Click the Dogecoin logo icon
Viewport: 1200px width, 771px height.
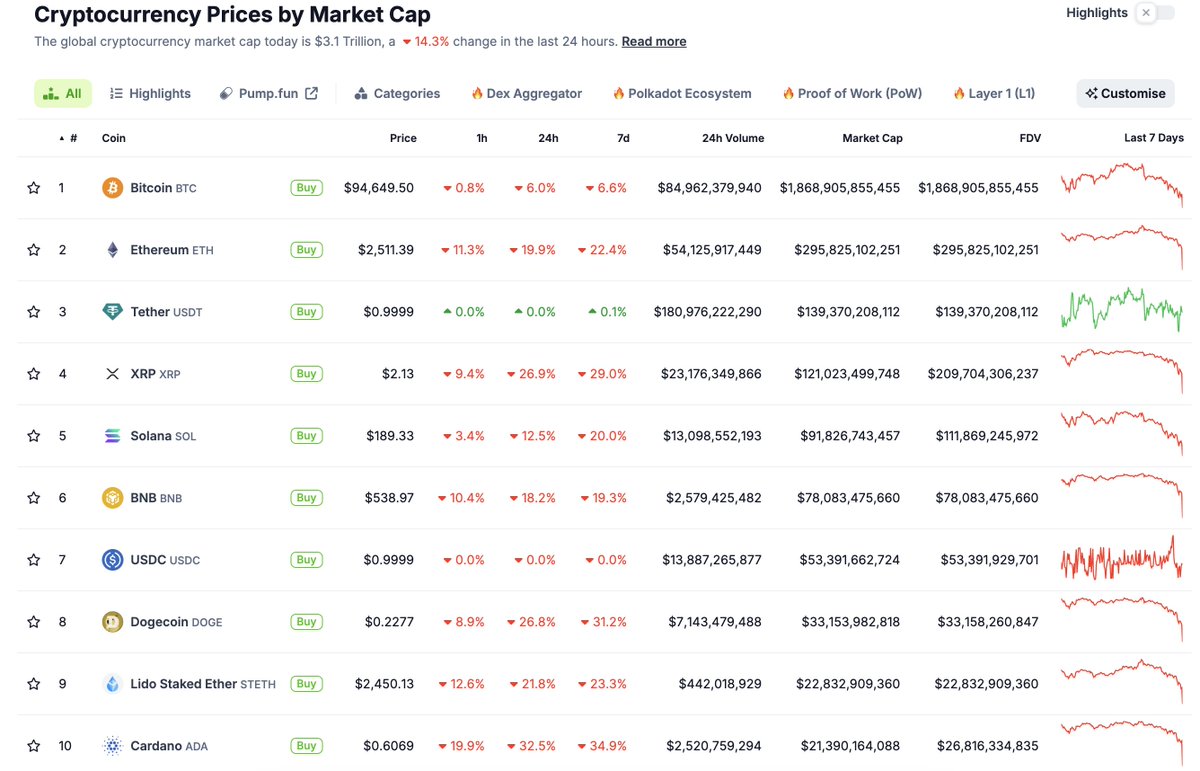point(113,622)
